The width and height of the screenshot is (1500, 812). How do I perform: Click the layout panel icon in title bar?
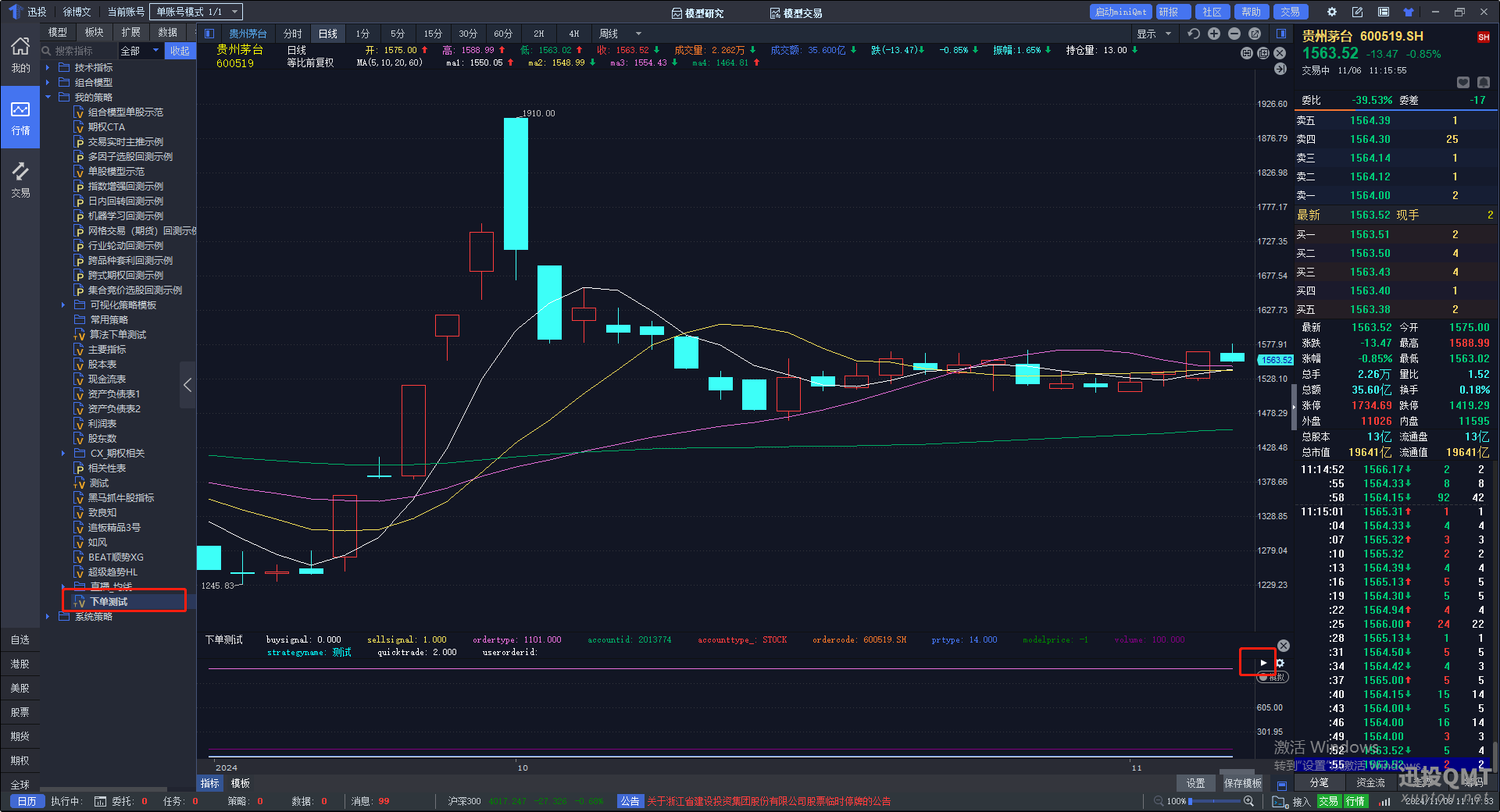[1384, 12]
